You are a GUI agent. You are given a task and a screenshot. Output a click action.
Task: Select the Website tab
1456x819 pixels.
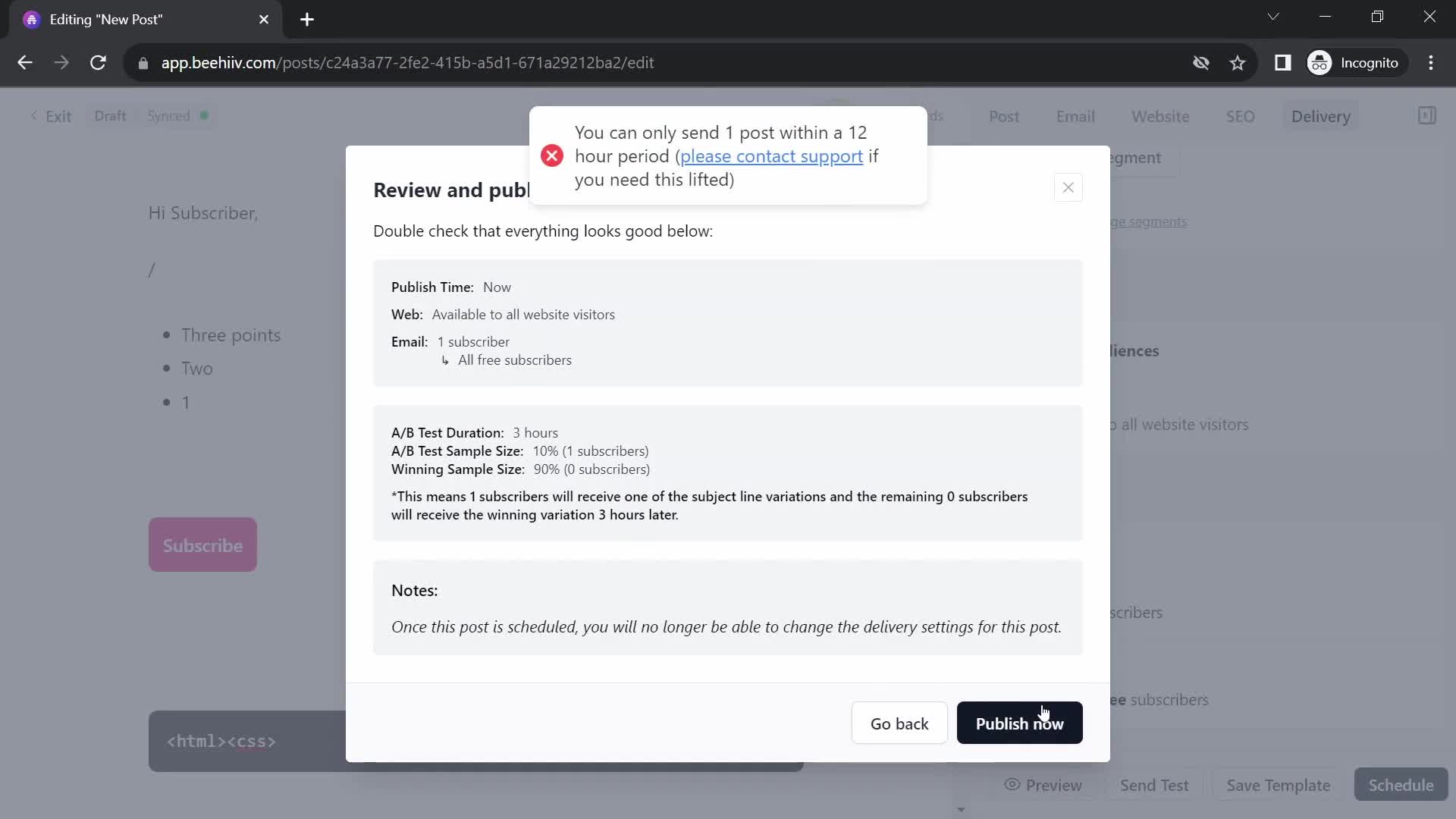coord(1160,116)
